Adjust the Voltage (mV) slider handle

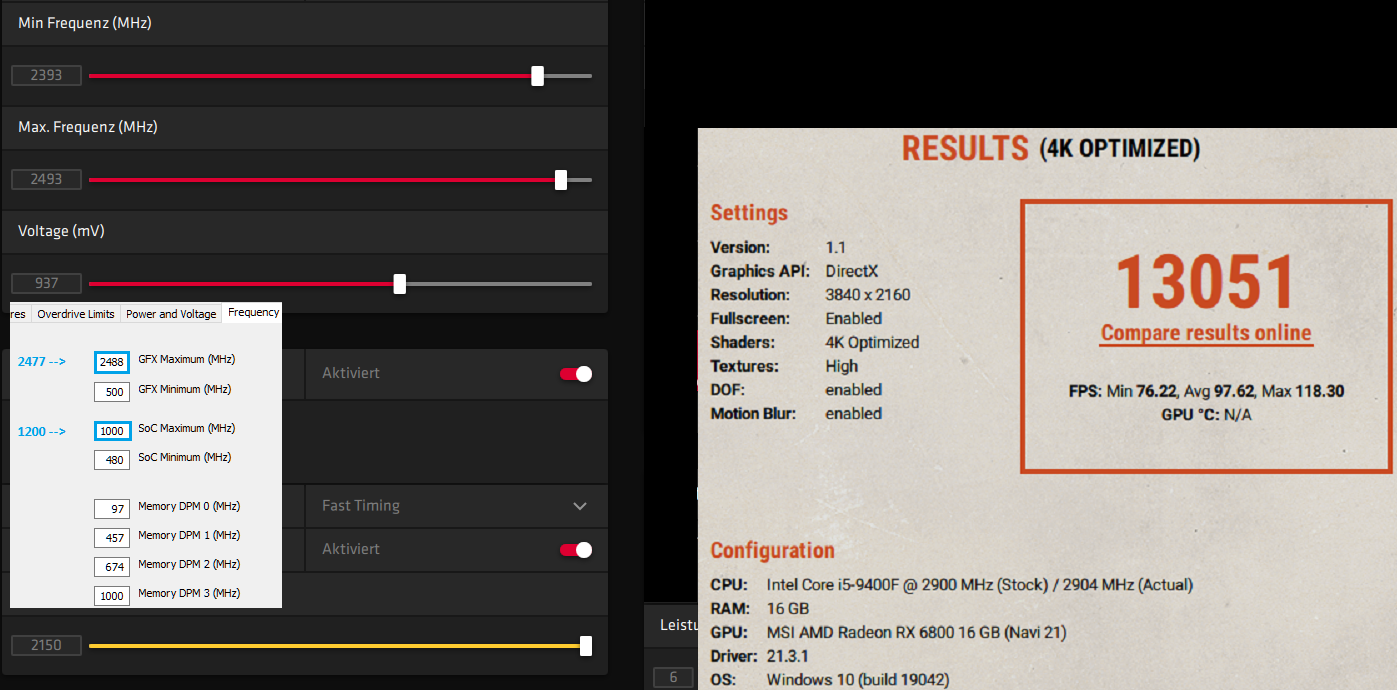400,284
